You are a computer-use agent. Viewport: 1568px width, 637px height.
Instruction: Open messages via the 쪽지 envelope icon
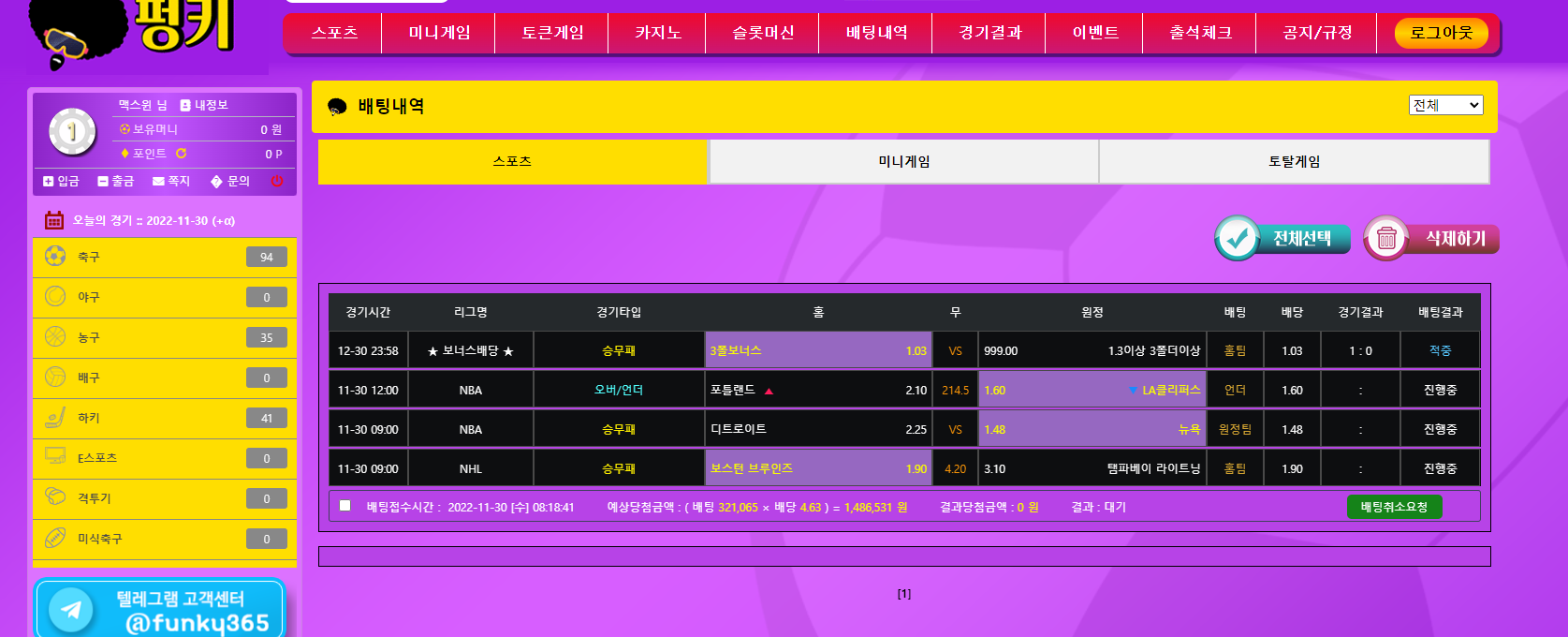tap(159, 181)
